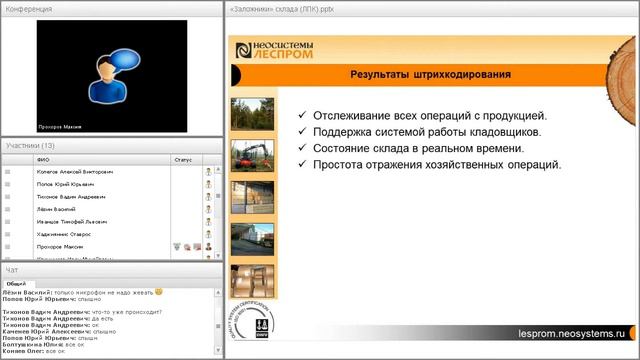The image size is (640, 360).
Task: Click bullet Отслеживание всех операций с продукцией
Action: click(x=430, y=116)
